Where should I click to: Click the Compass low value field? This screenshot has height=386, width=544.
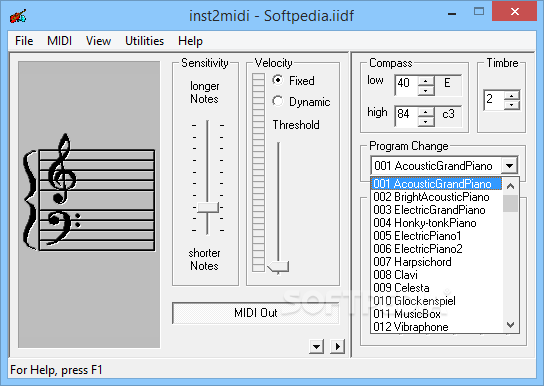pos(406,84)
